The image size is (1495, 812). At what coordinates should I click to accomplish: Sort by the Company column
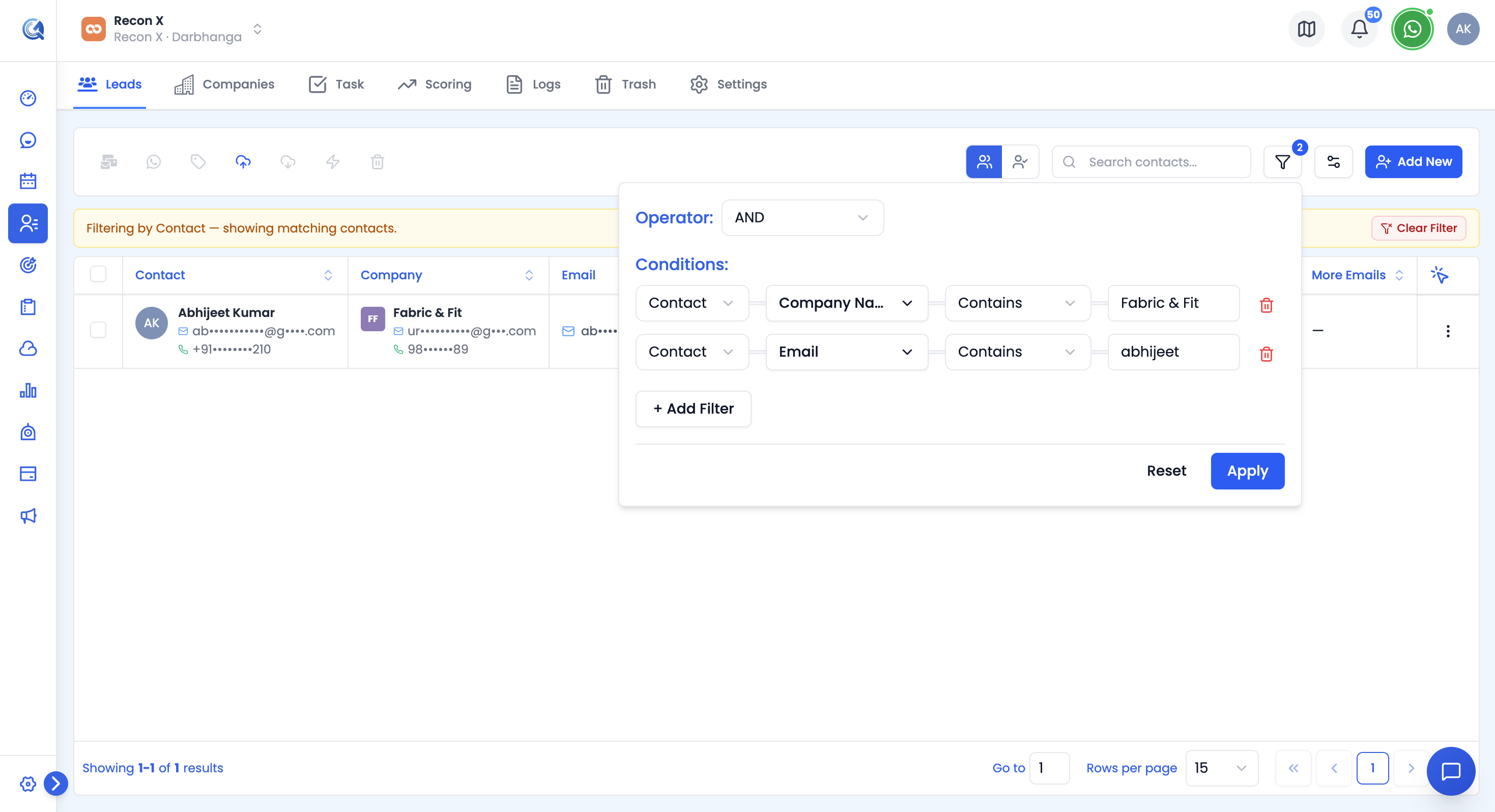[x=529, y=275]
